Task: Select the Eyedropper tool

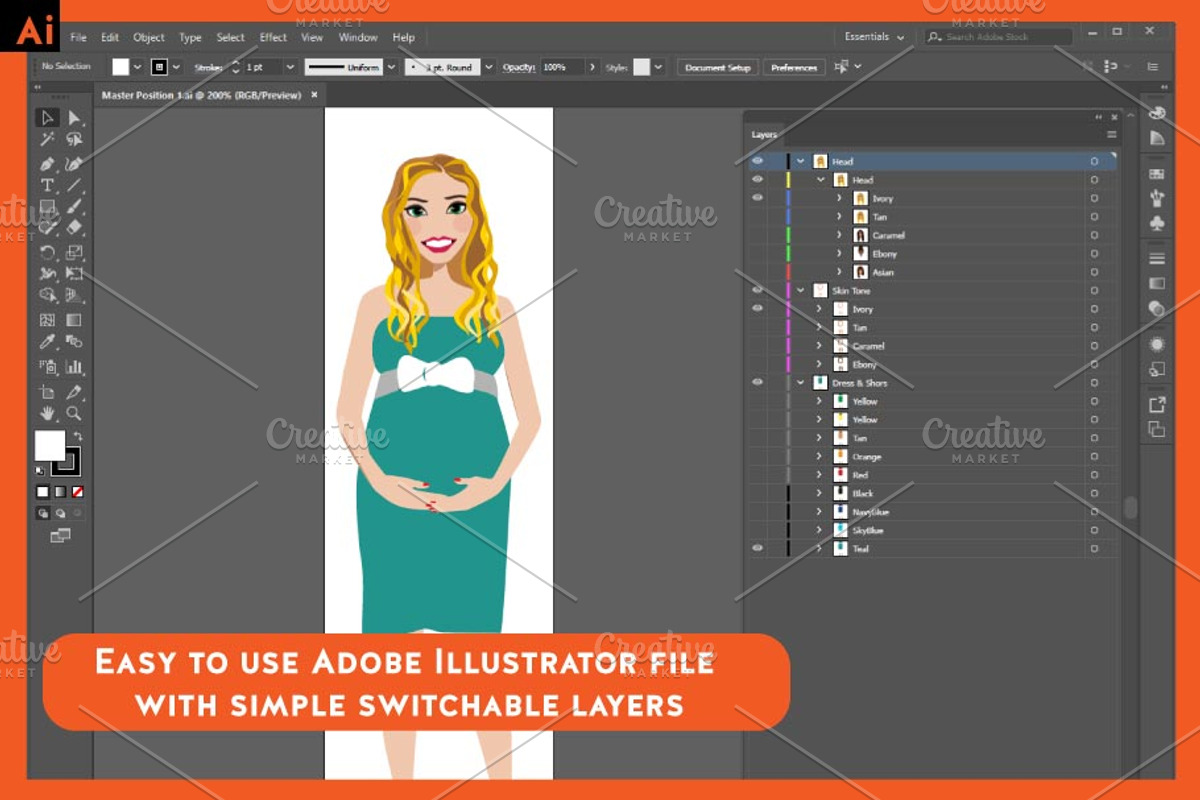Action: click(47, 342)
